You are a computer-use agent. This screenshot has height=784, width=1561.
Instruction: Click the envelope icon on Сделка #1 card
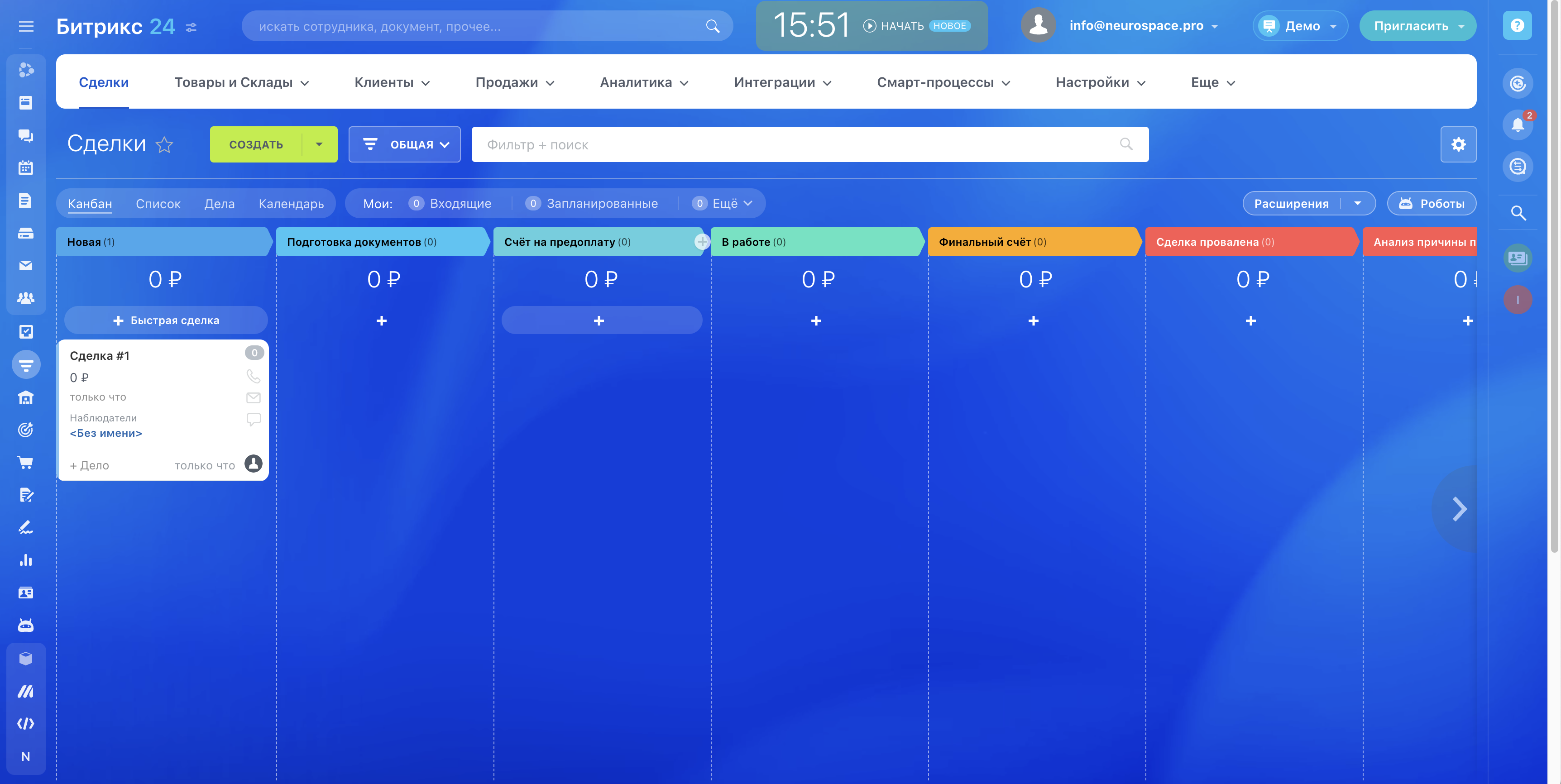(x=253, y=397)
